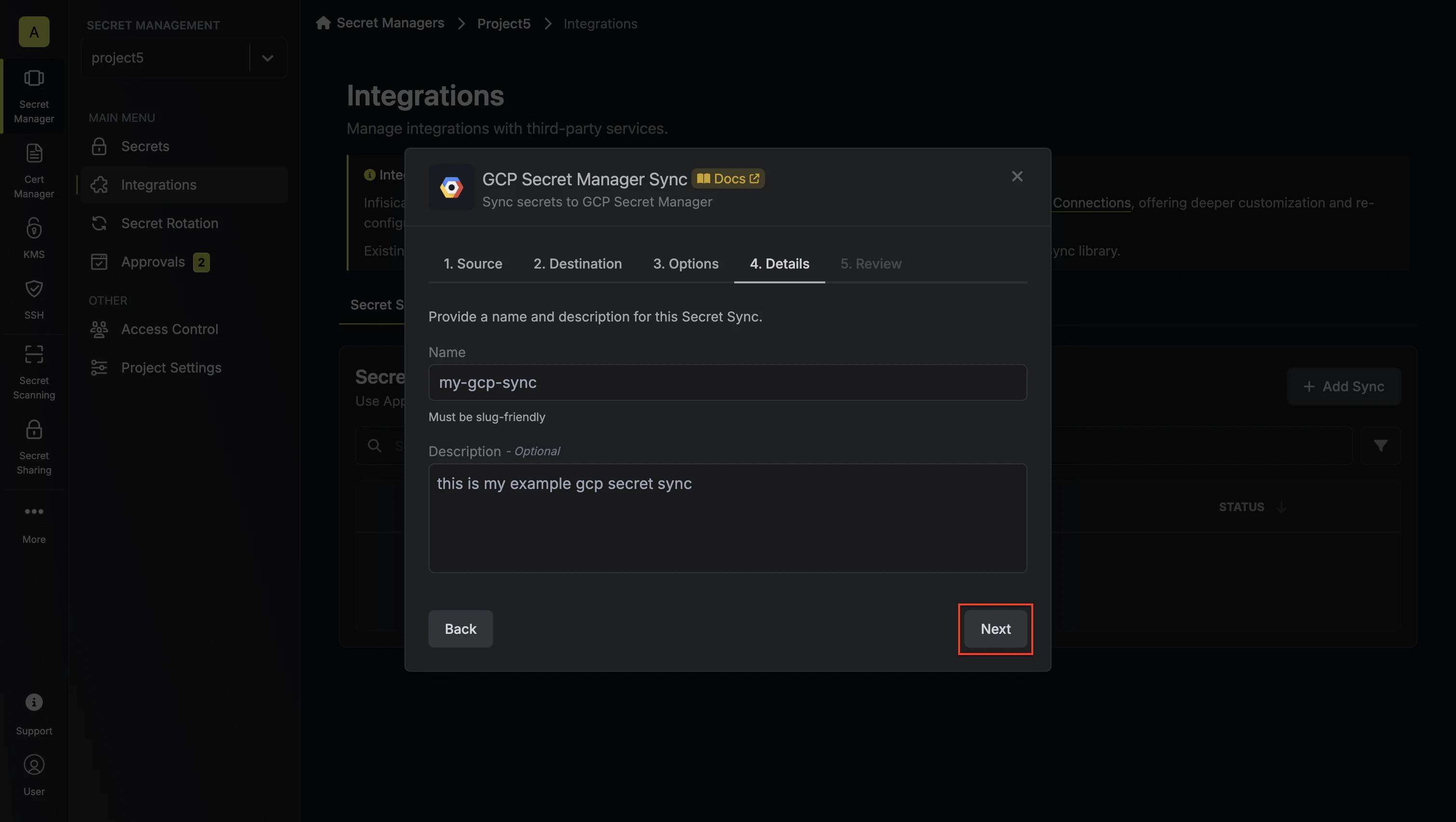Click the Integrations breadcrumb text

600,23
